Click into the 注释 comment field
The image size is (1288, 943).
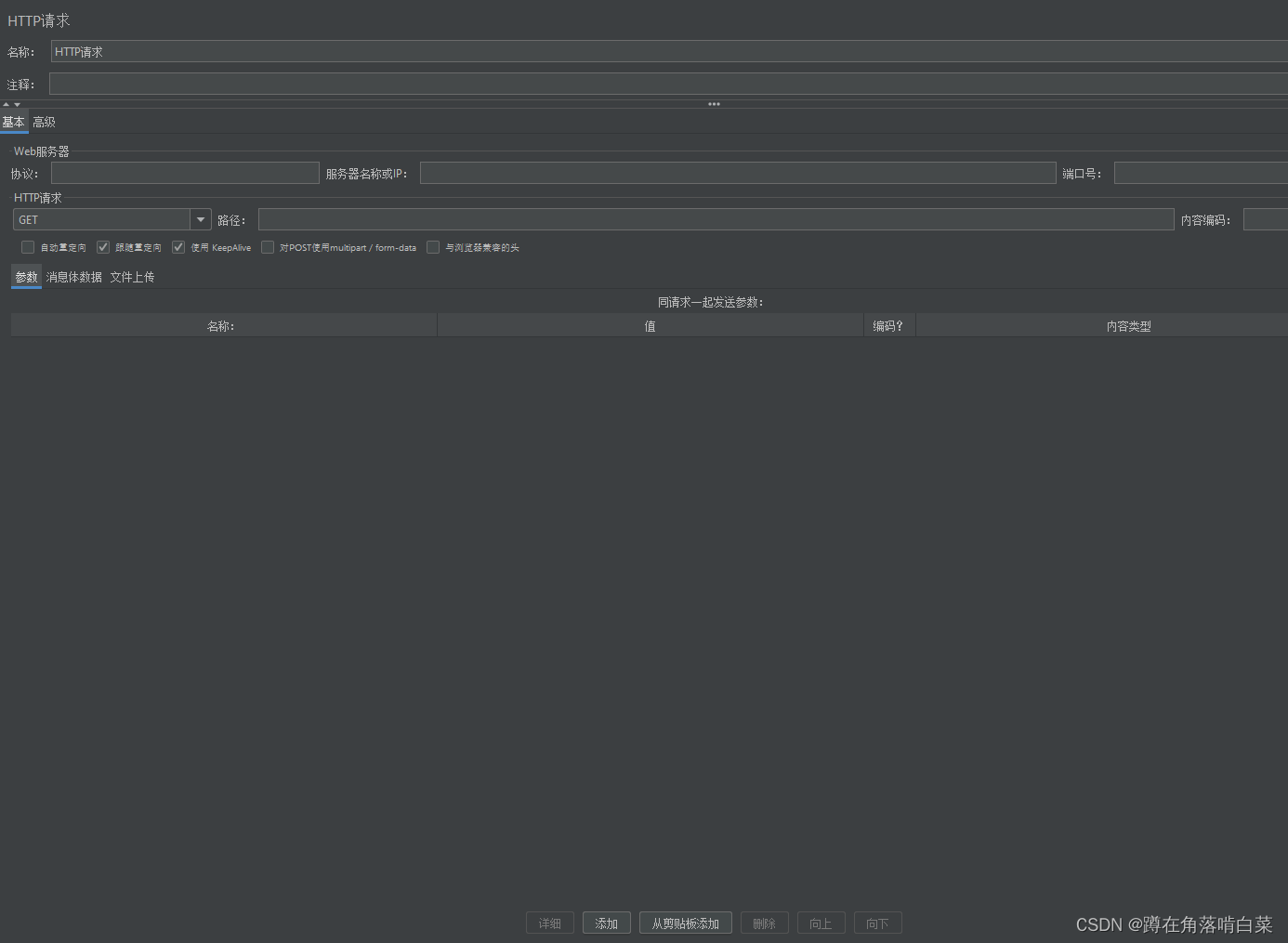668,84
